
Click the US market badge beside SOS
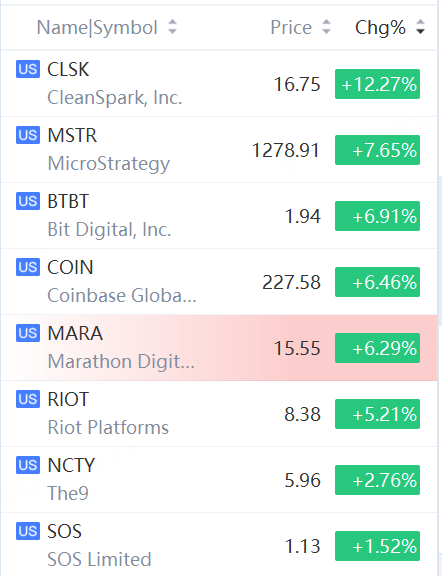pyautogui.click(x=28, y=531)
